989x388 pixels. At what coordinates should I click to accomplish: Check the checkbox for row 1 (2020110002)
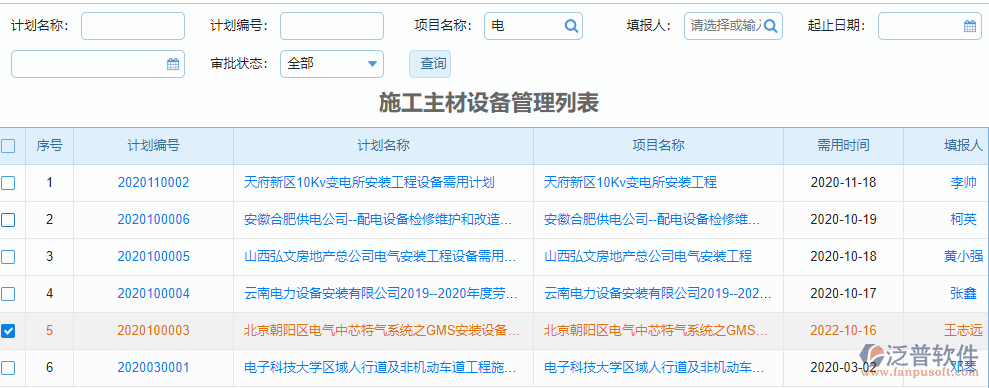point(8,183)
